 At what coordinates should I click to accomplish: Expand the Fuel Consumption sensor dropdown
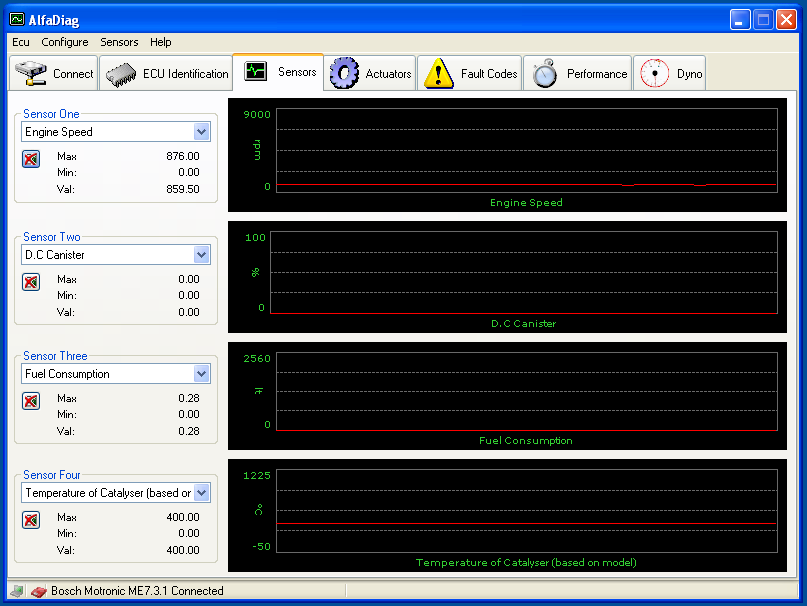point(202,374)
